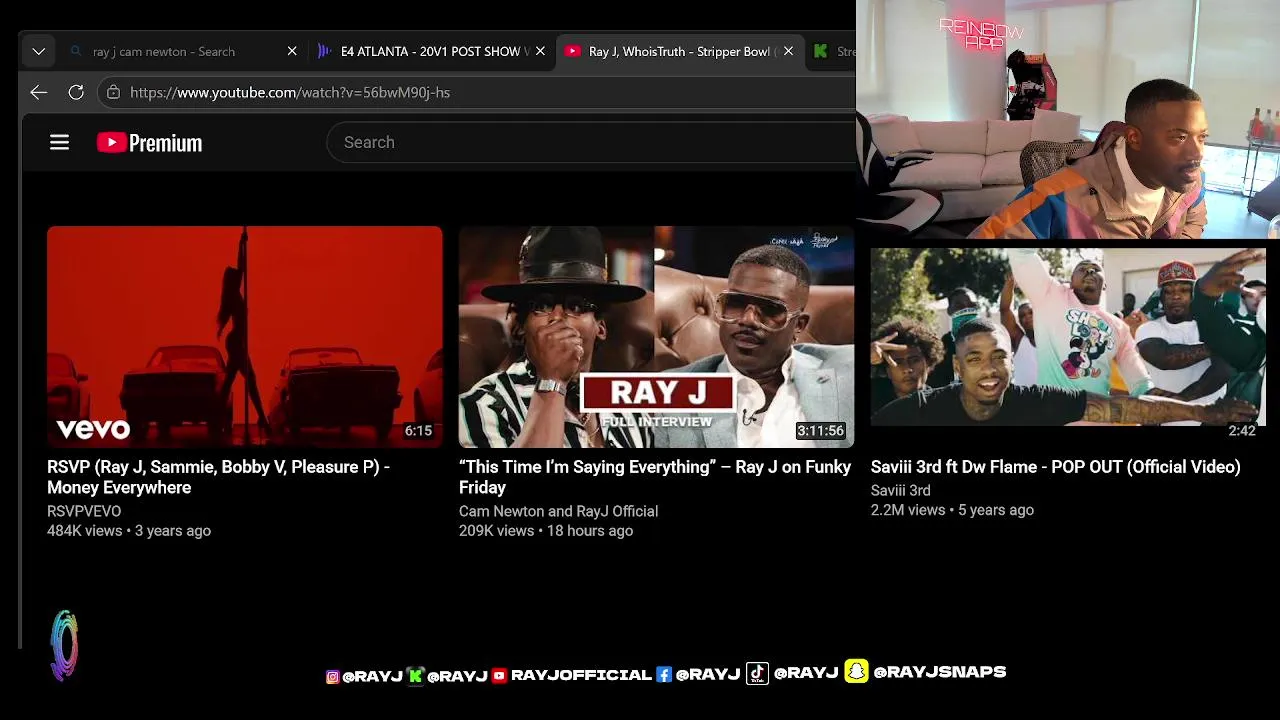Screen dimensions: 1280x720
Task: Click the 2:42 duration badge
Action: tap(1242, 431)
